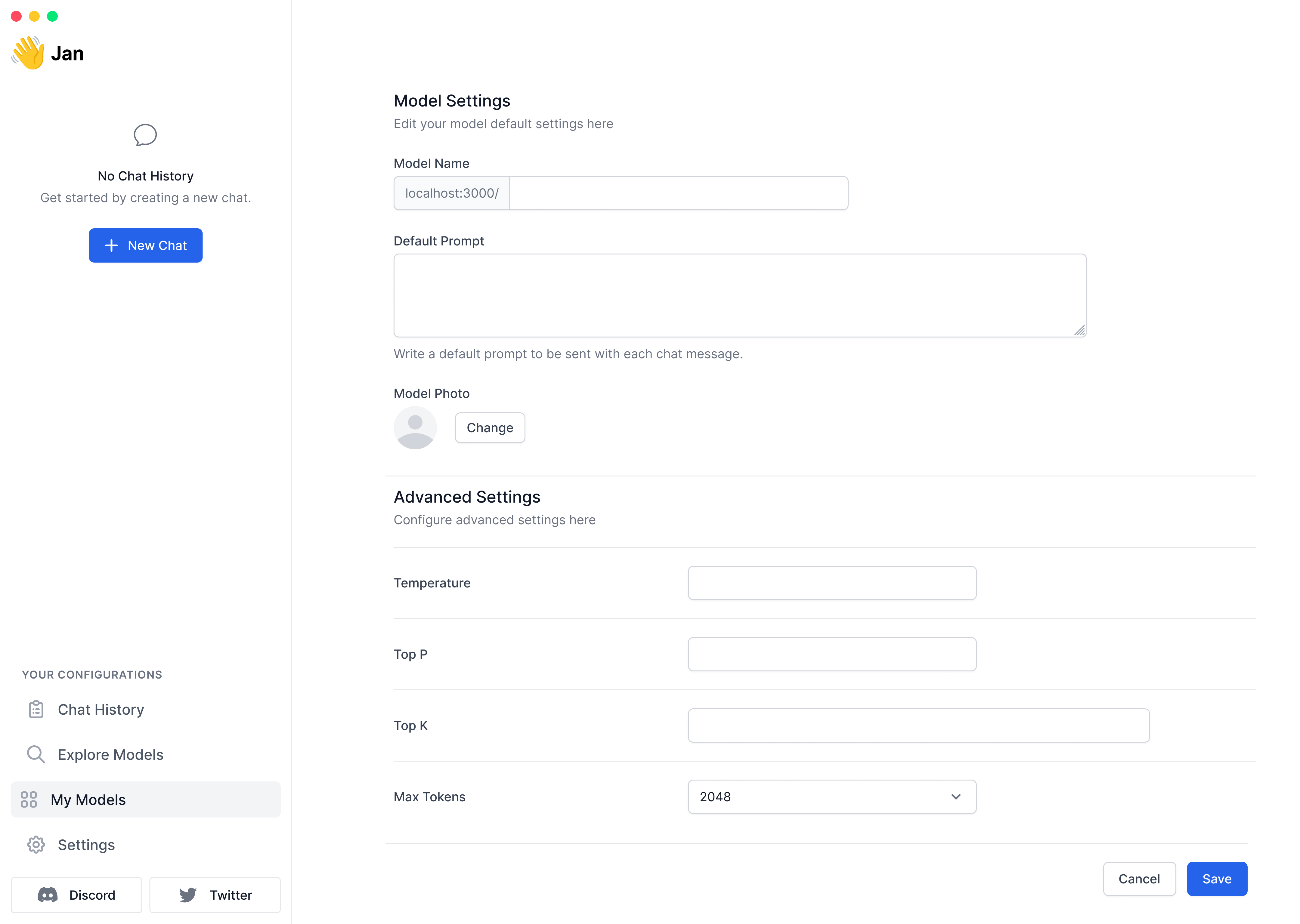Click the Temperature input box
The width and height of the screenshot is (1300, 924).
[x=831, y=583]
